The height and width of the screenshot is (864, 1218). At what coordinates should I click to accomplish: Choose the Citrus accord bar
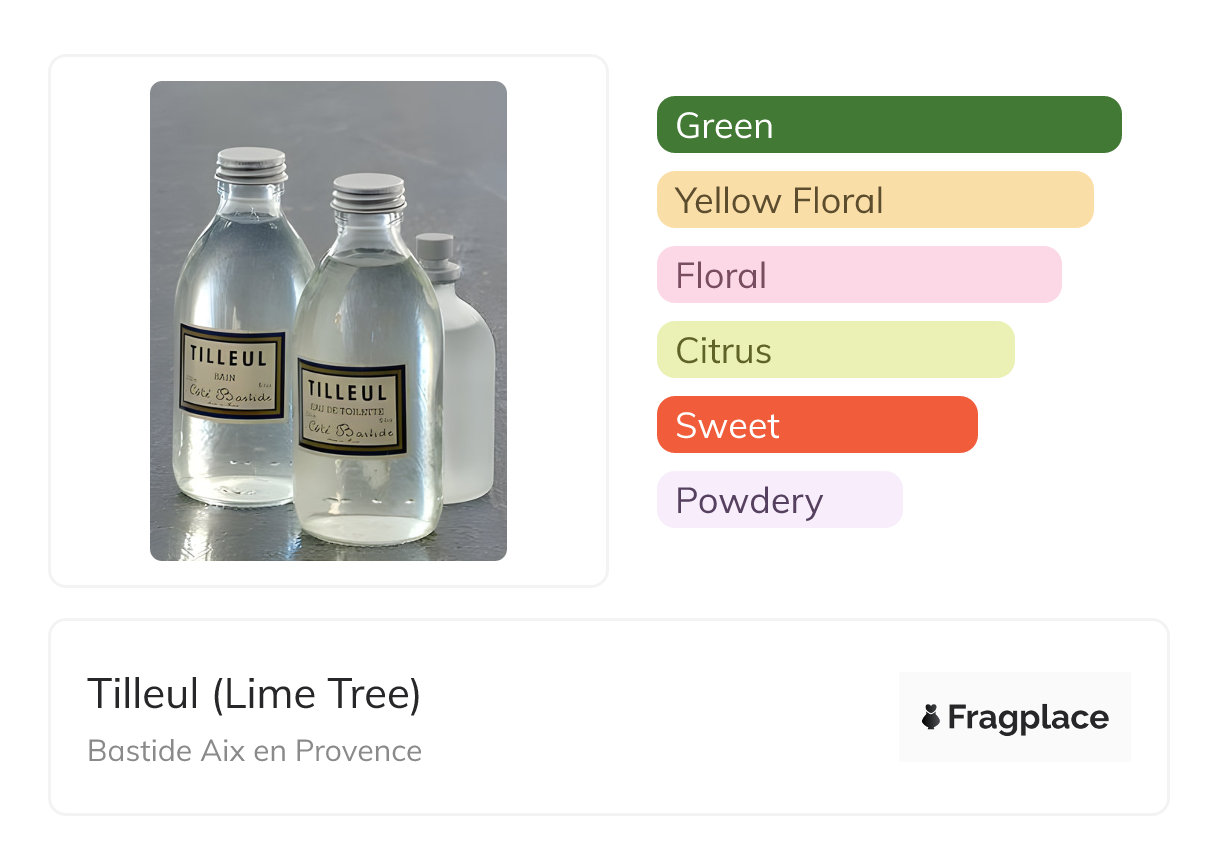click(835, 350)
